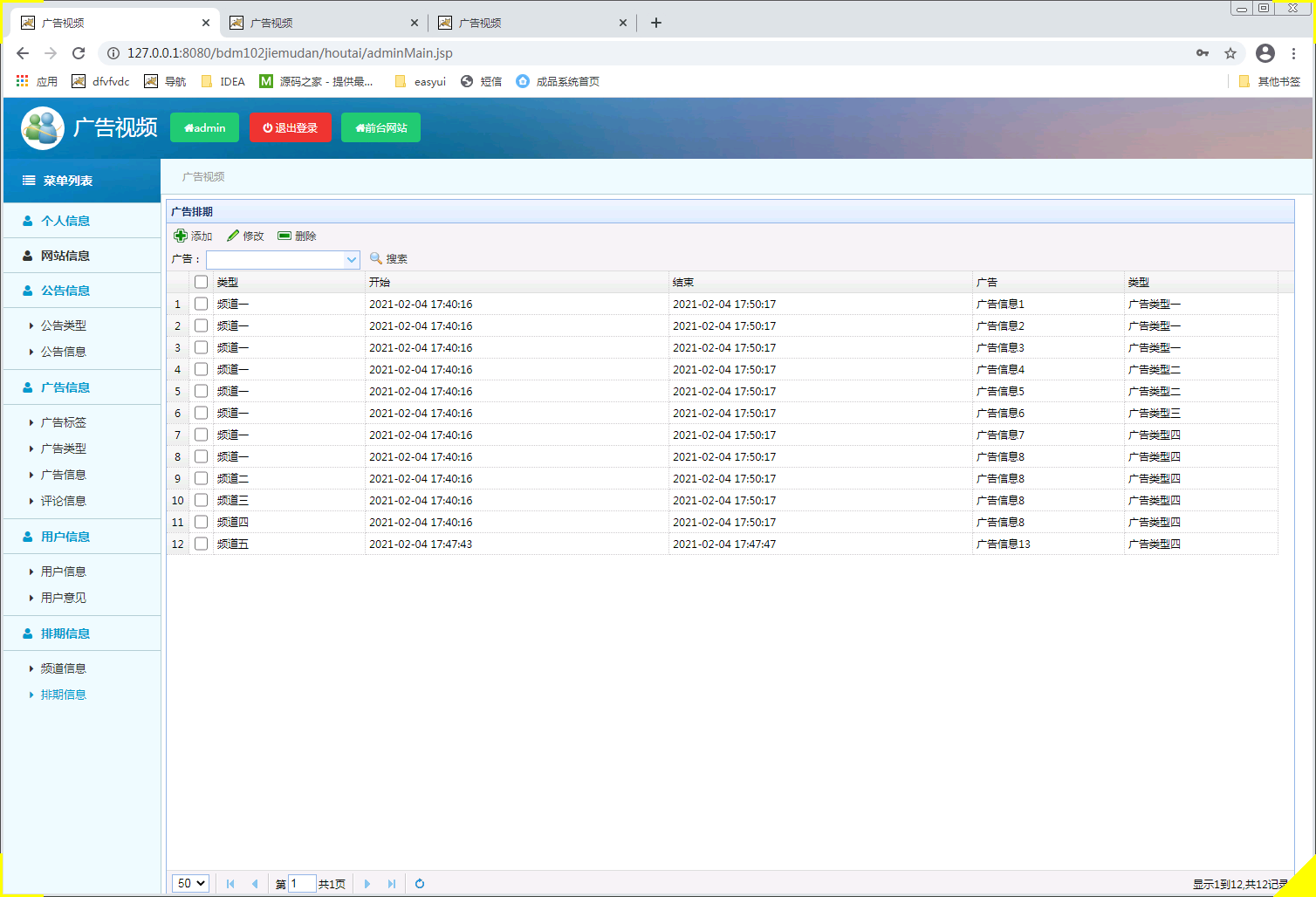Go to first page in pager
Screen dimensions: 1316x897
tap(230, 884)
